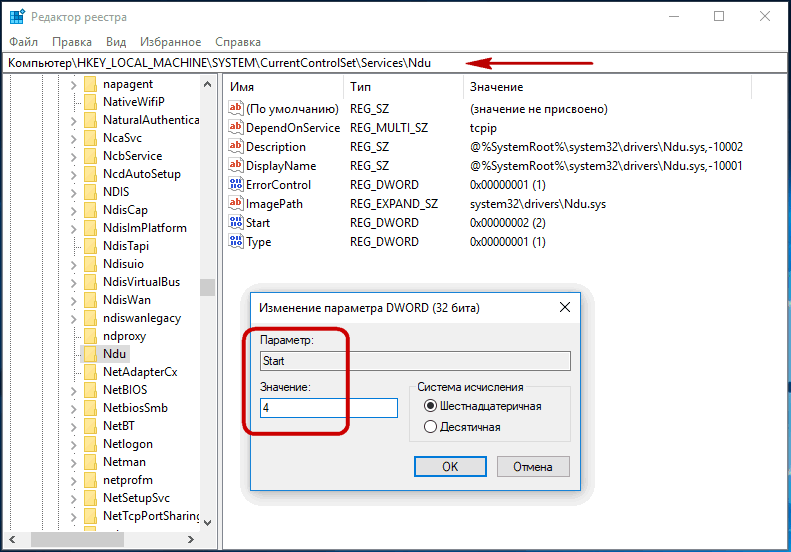The width and height of the screenshot is (791, 552).
Task: Open the Вид menu
Action: pos(116,41)
